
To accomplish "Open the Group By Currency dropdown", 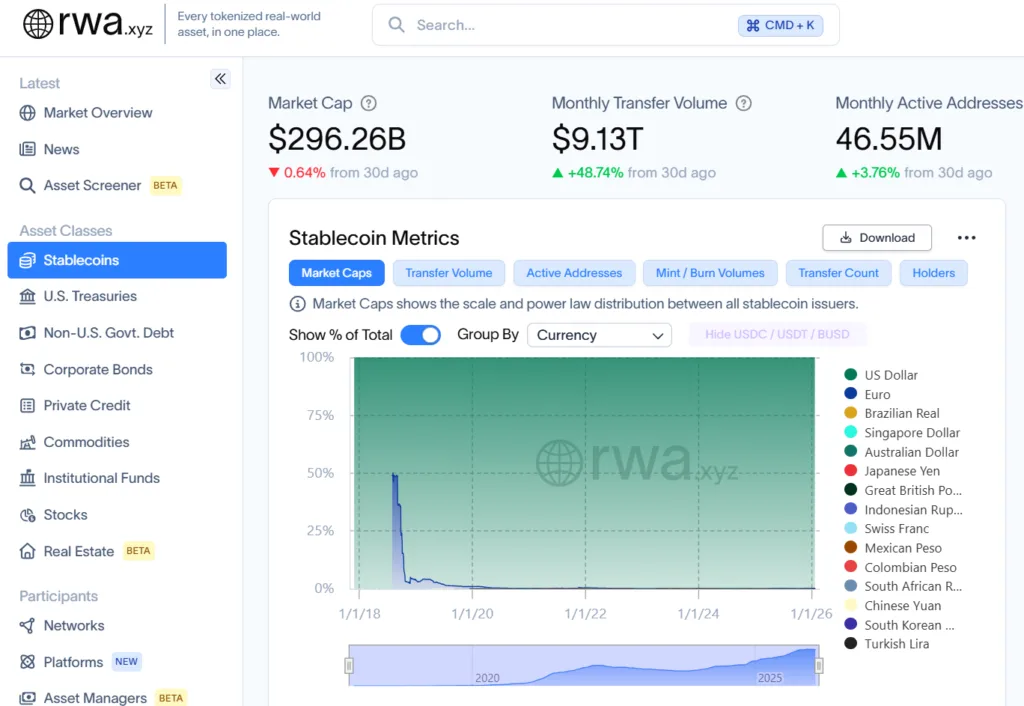I will tap(599, 335).
